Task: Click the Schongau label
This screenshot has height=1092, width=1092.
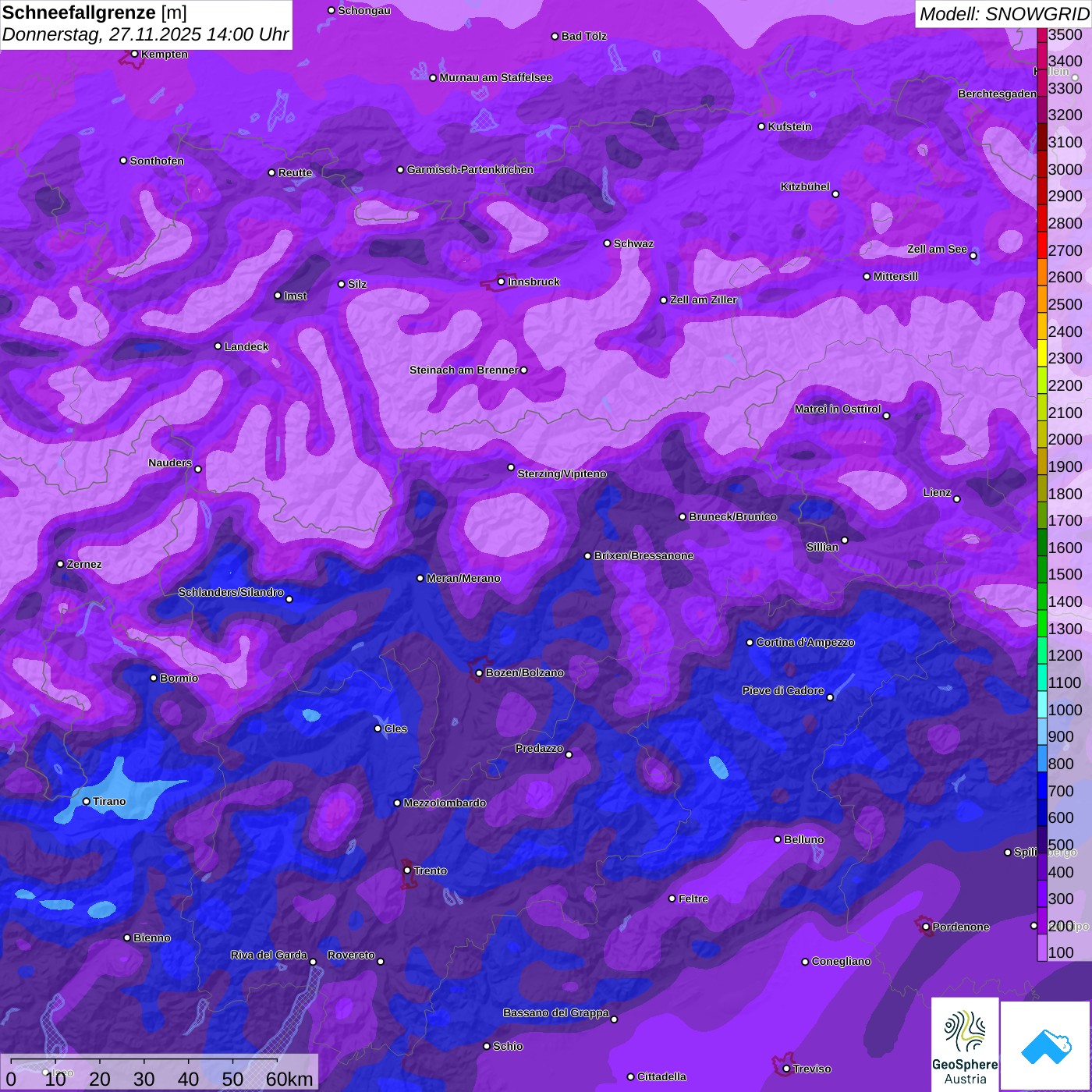Action: coord(363,10)
